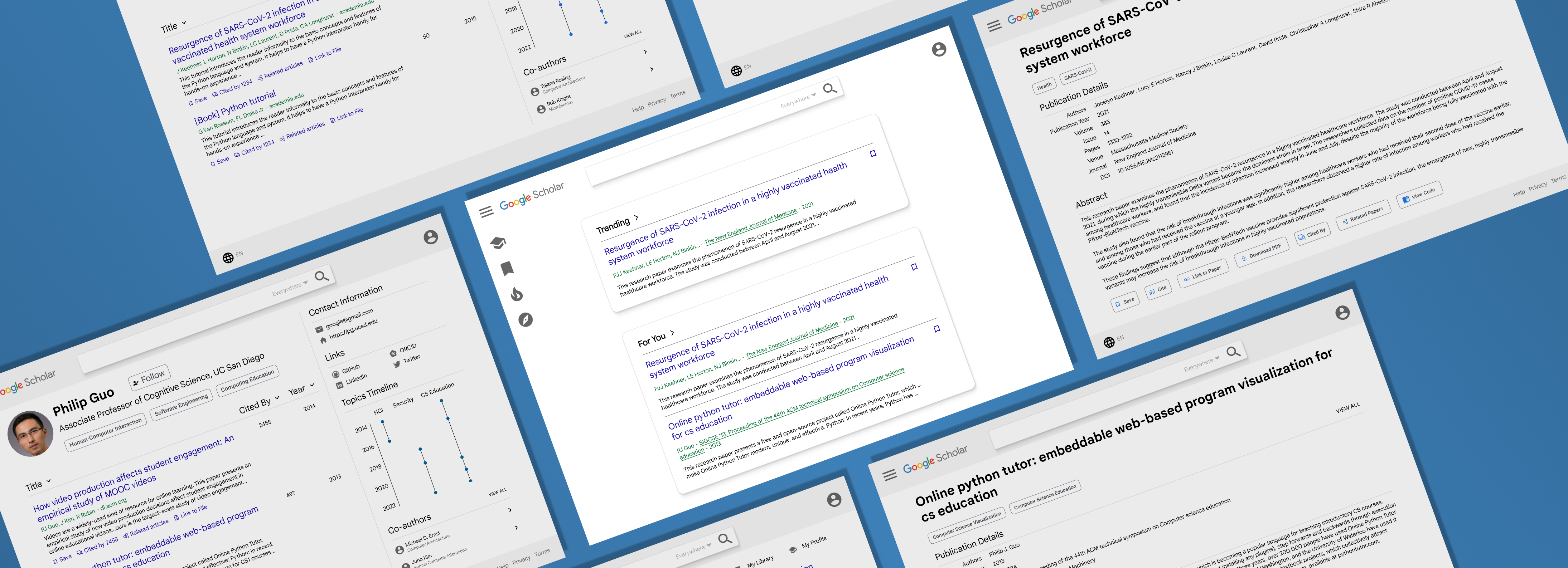Open the account avatar in the My Library window
This screenshot has width=1568, height=568.
point(834,500)
